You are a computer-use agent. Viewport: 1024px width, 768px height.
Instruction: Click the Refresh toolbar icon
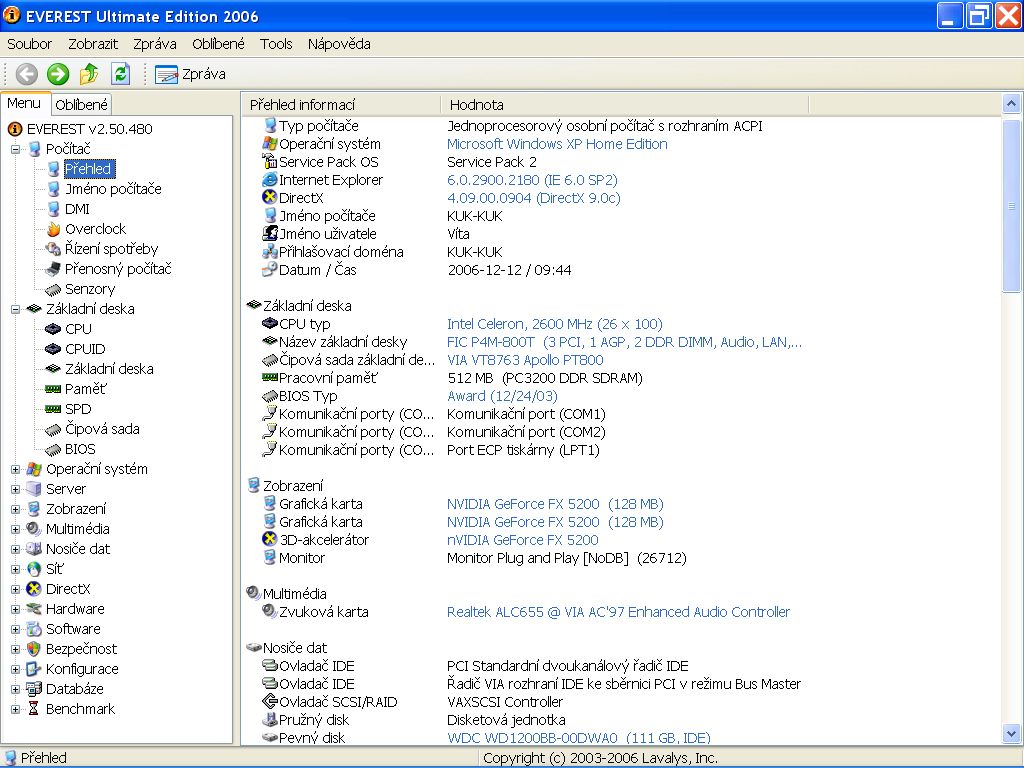120,73
